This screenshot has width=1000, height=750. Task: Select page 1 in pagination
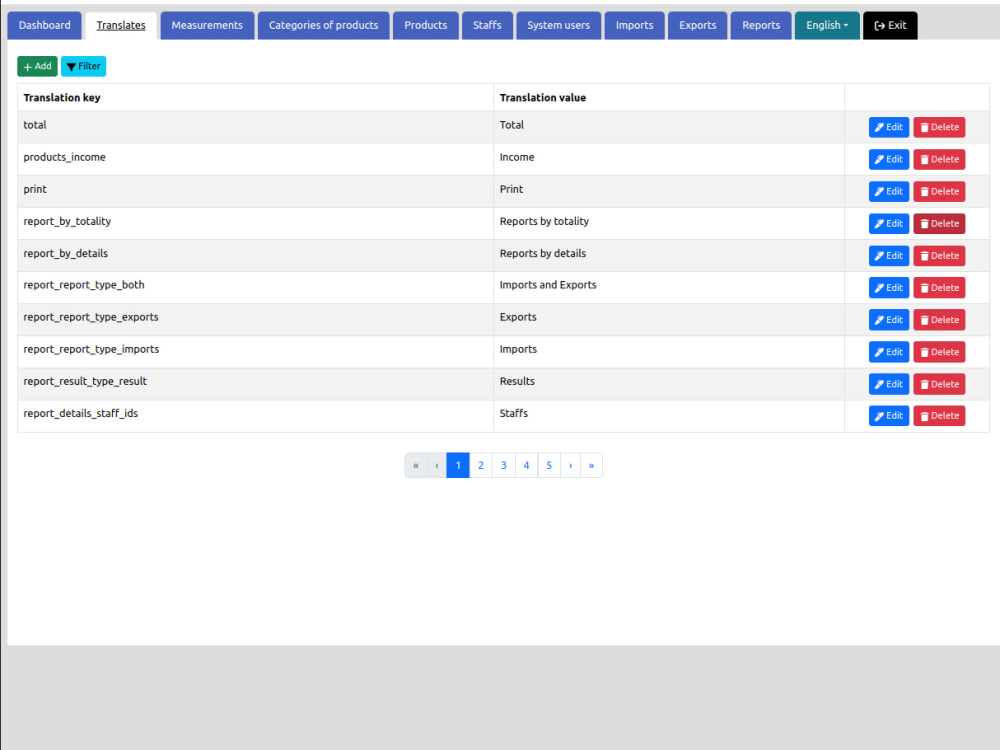click(x=458, y=466)
